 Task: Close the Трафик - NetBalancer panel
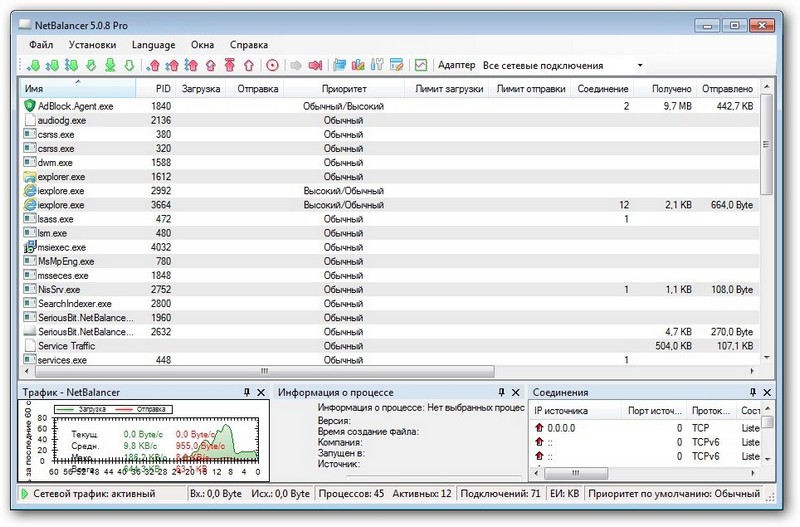[261, 392]
